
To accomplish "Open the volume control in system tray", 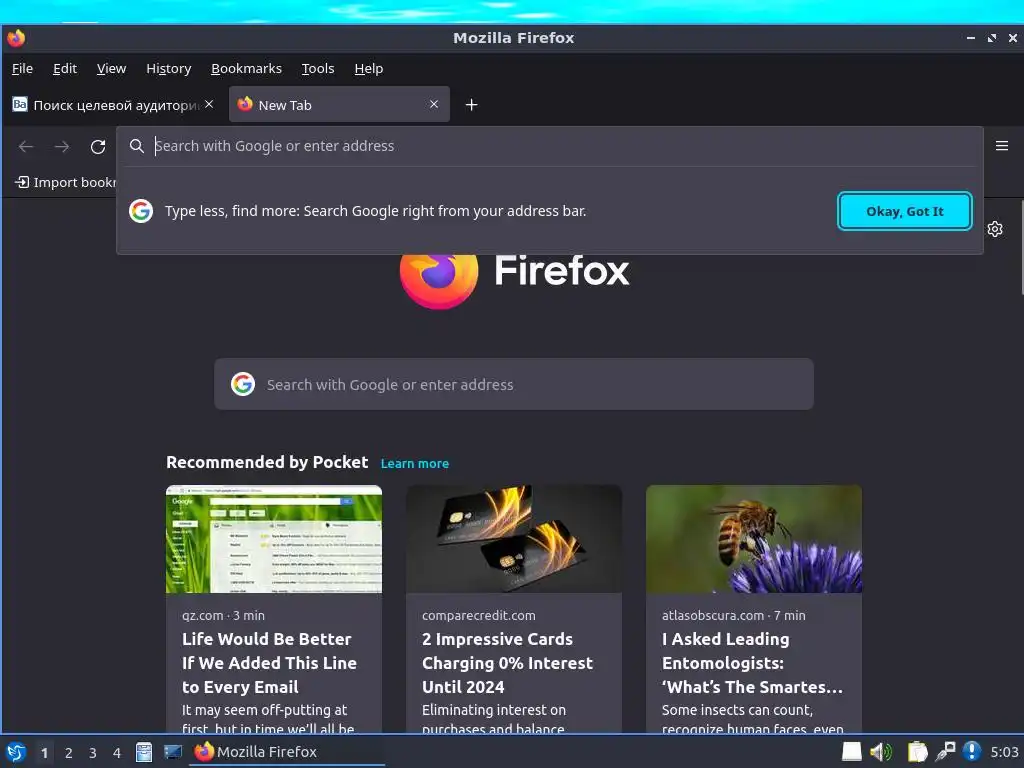I will pyautogui.click(x=881, y=752).
